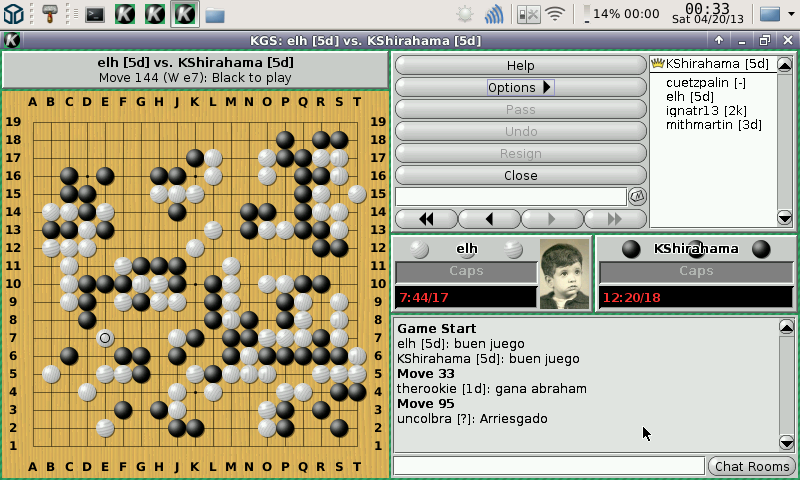
Task: Open the system settings tools tray icon
Action: pos(528,14)
